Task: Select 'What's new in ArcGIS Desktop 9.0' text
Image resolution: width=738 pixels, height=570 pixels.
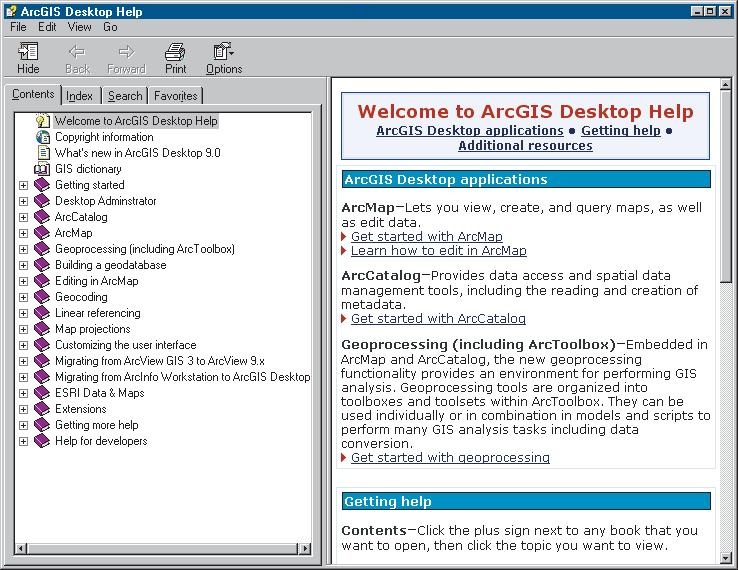Action: point(137,153)
